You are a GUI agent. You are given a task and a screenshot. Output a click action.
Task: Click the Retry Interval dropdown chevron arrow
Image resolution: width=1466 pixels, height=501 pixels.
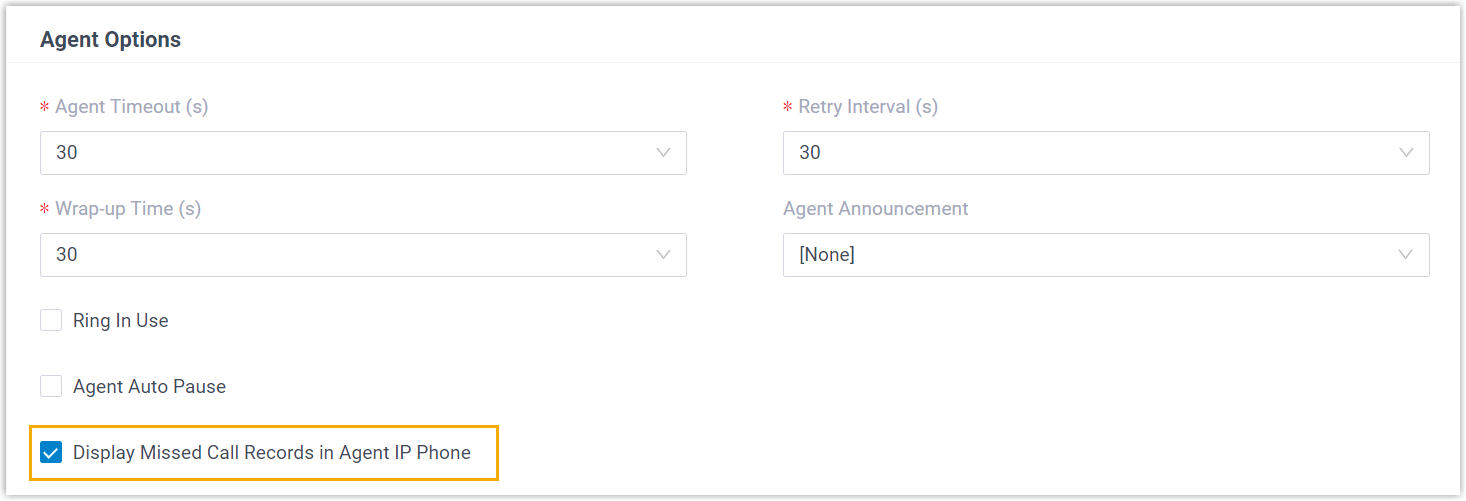coord(1406,153)
